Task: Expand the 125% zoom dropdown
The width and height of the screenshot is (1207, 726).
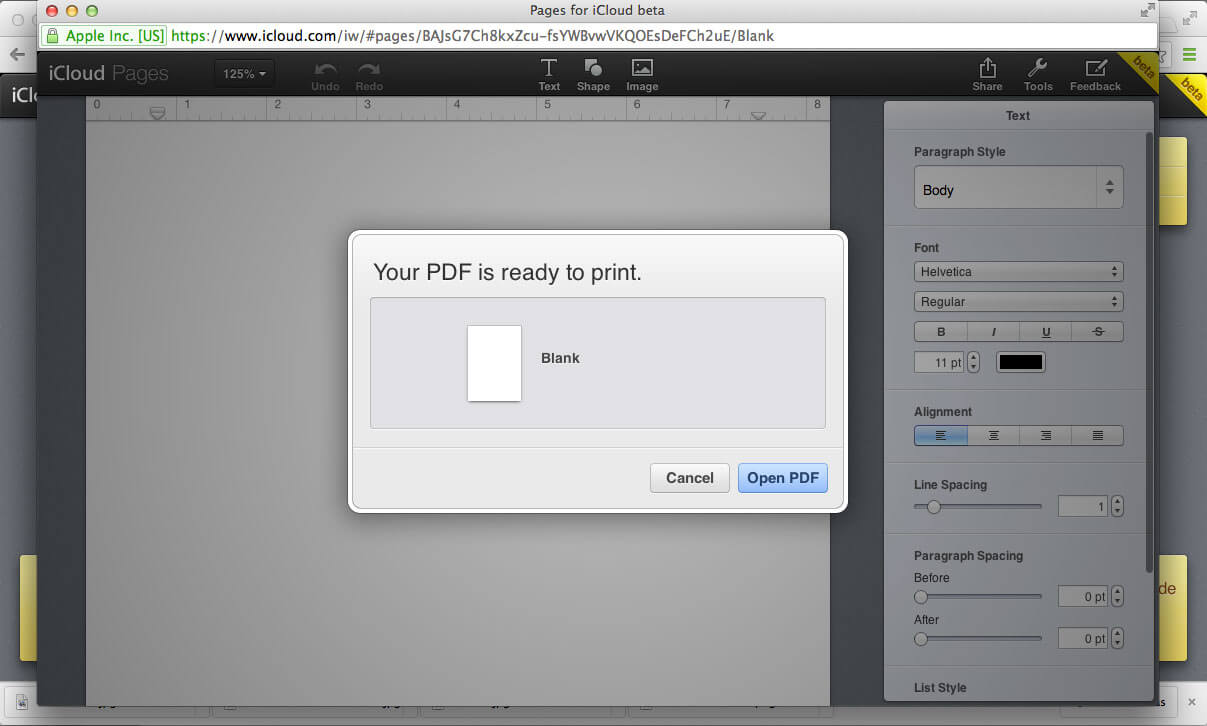Action: tap(244, 74)
